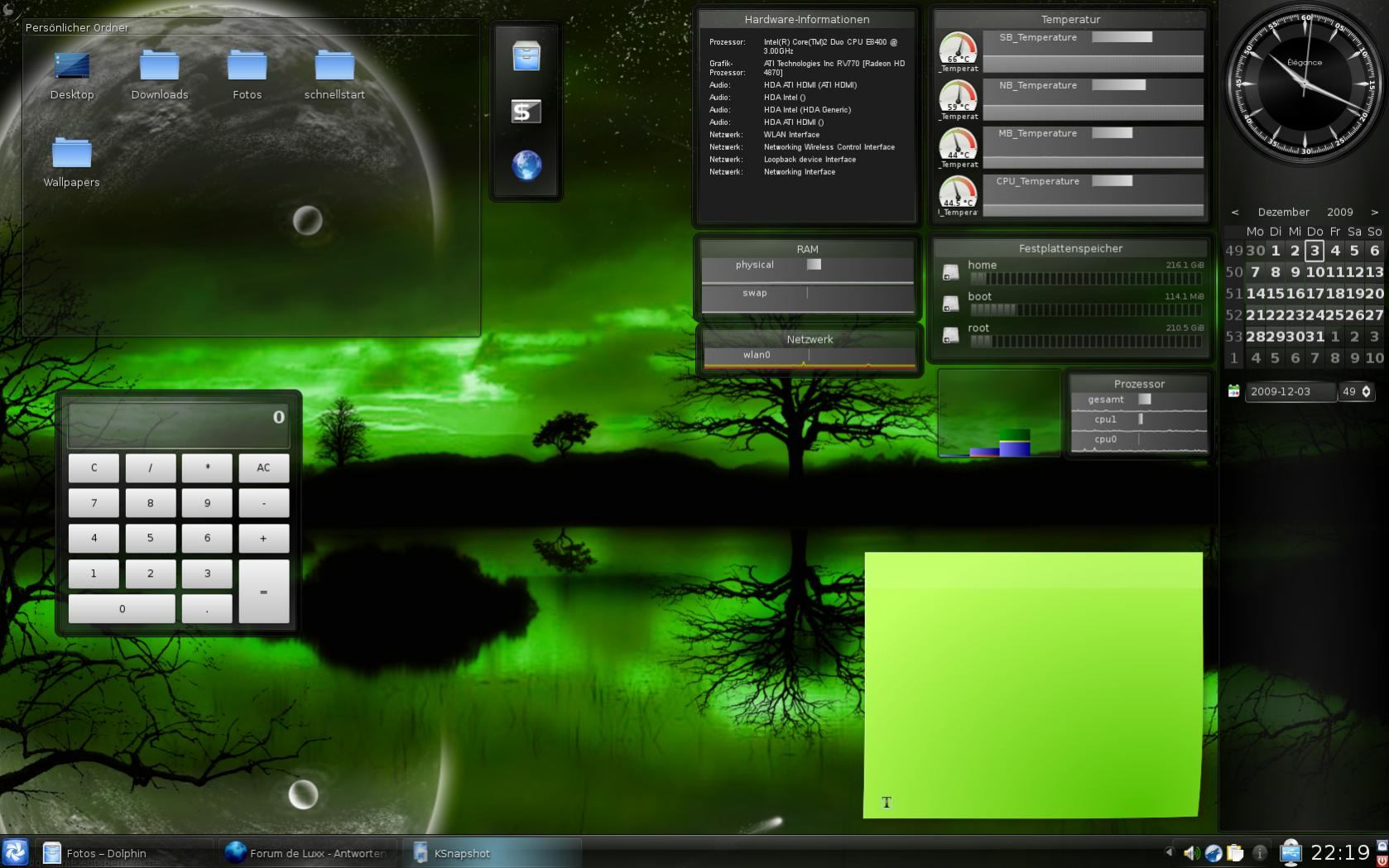Click the boot disk usage bar
This screenshot has width=1389, height=868.
point(1086,310)
